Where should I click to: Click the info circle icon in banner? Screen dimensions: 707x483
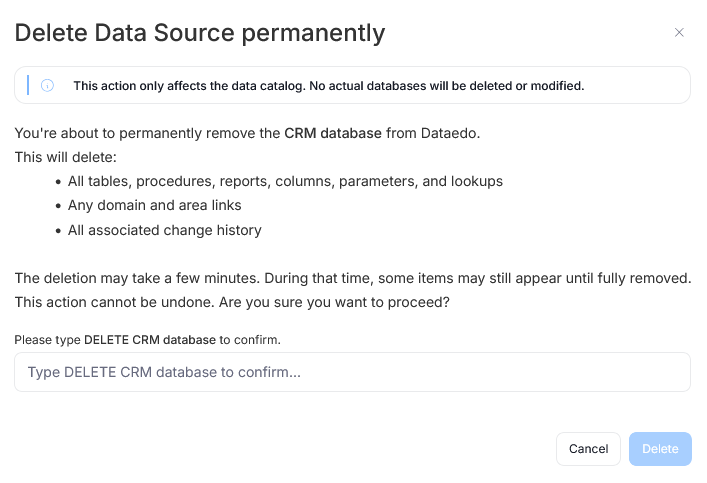(x=47, y=85)
